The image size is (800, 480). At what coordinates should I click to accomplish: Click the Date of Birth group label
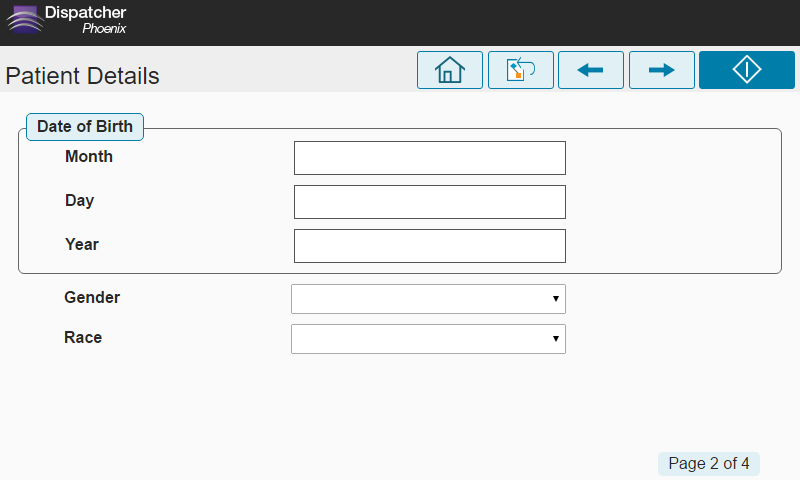[85, 127]
